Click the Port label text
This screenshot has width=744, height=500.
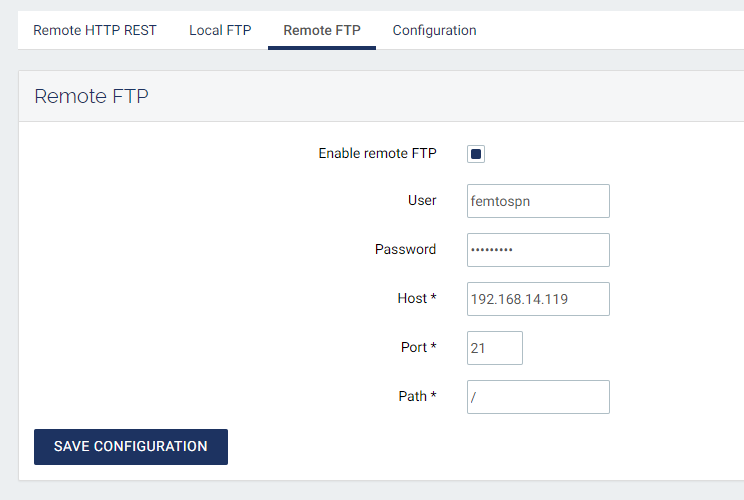(x=414, y=347)
